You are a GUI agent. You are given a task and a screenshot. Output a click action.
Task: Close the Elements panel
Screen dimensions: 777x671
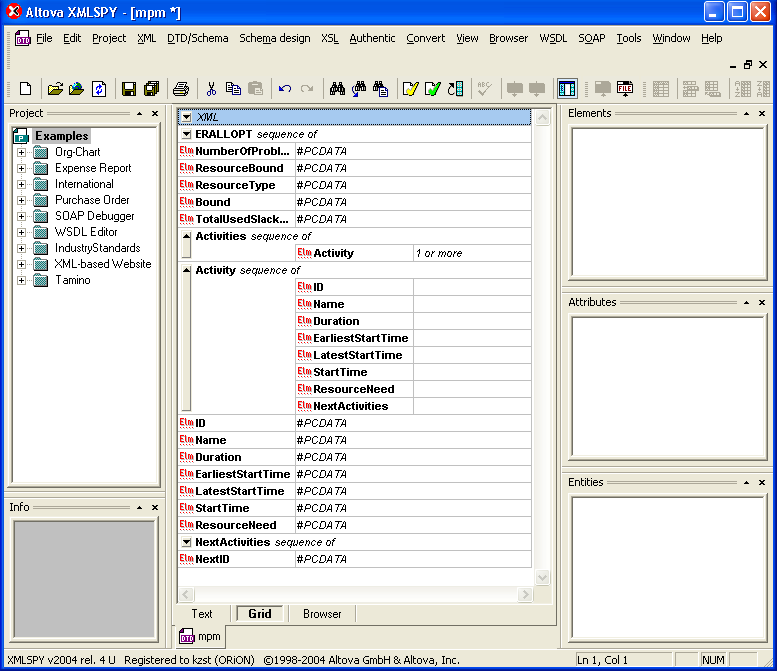(x=762, y=113)
